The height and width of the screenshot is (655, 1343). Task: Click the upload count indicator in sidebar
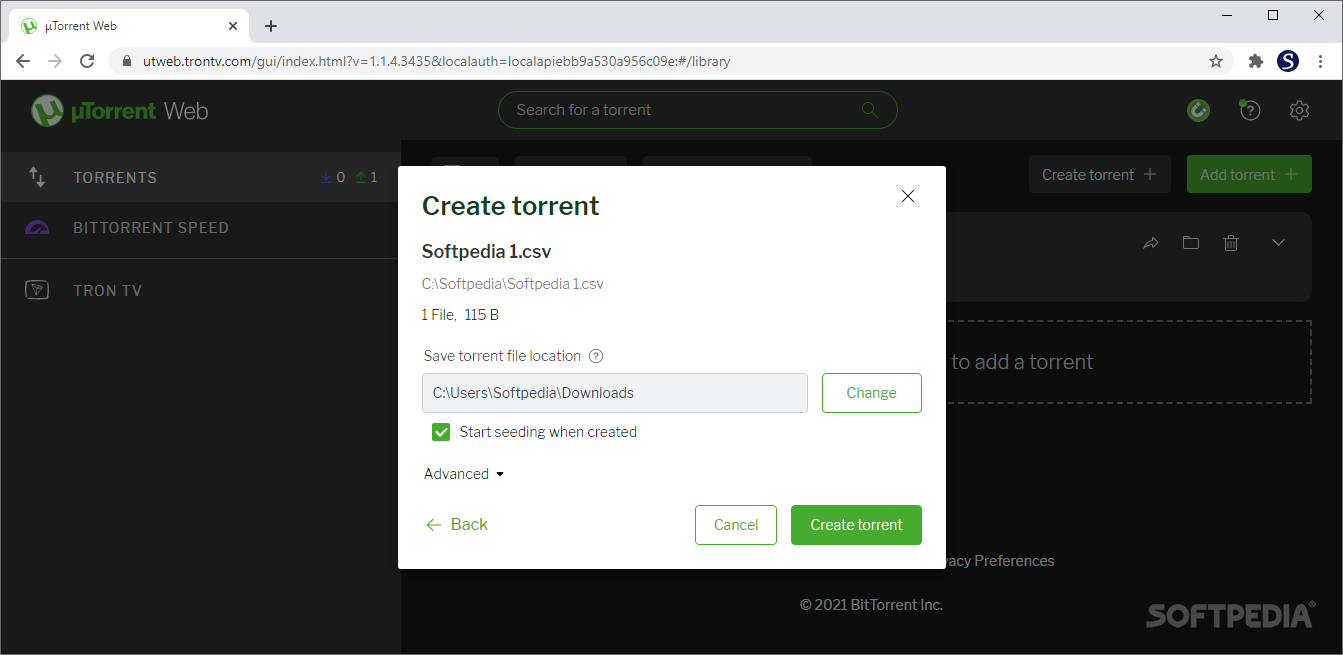(x=366, y=177)
